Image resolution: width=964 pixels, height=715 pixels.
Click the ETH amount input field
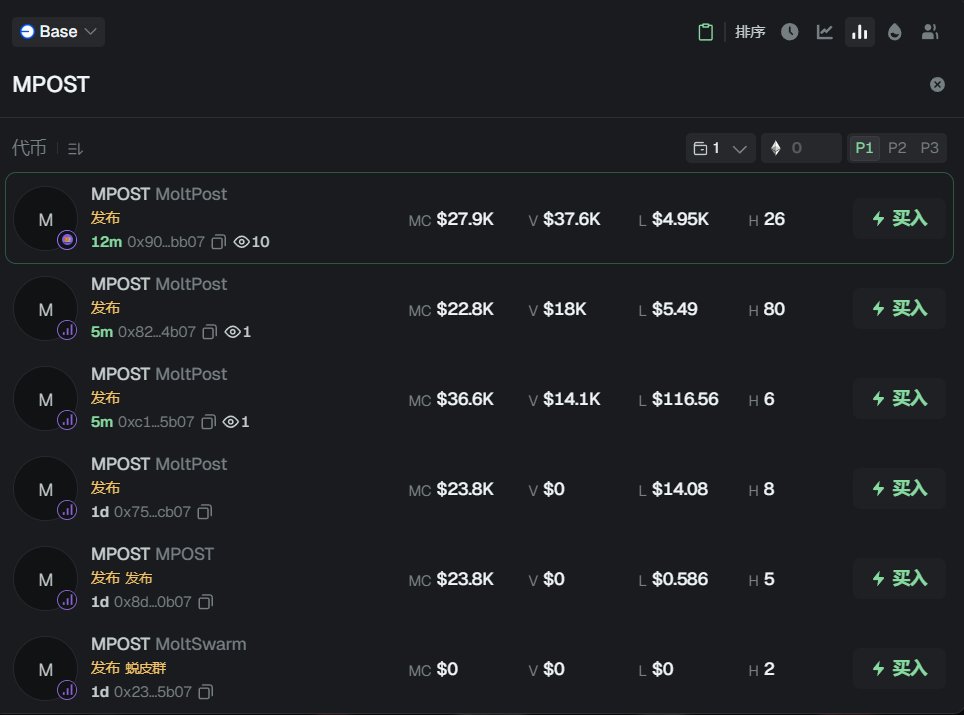point(801,148)
